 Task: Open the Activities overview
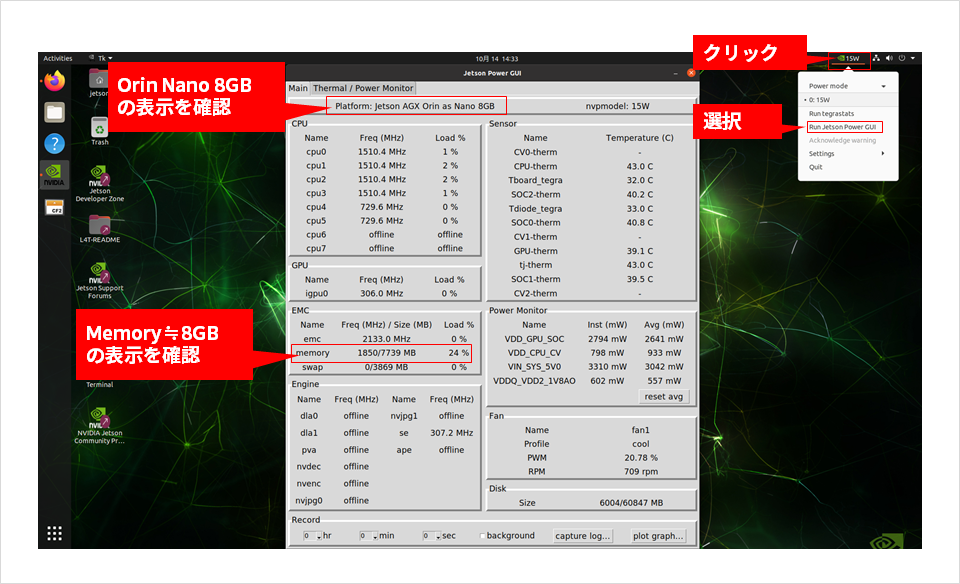click(58, 58)
